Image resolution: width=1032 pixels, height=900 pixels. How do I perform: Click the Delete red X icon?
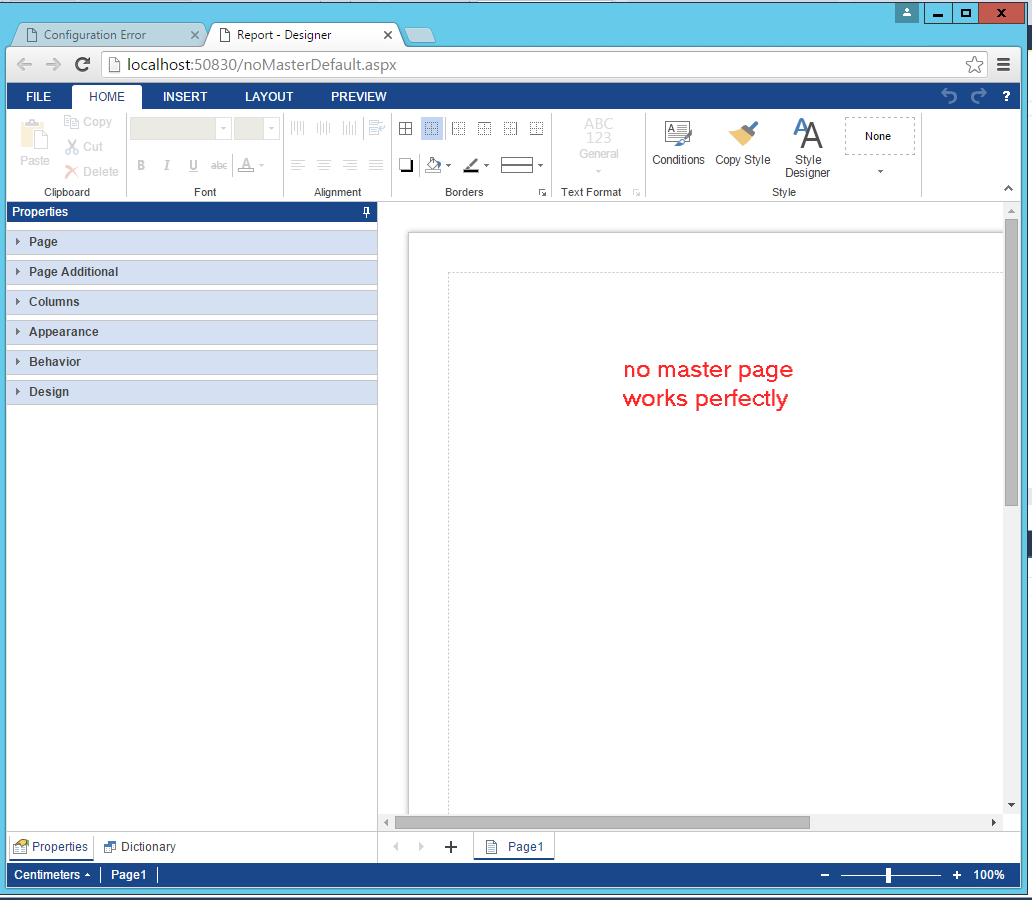(71, 172)
